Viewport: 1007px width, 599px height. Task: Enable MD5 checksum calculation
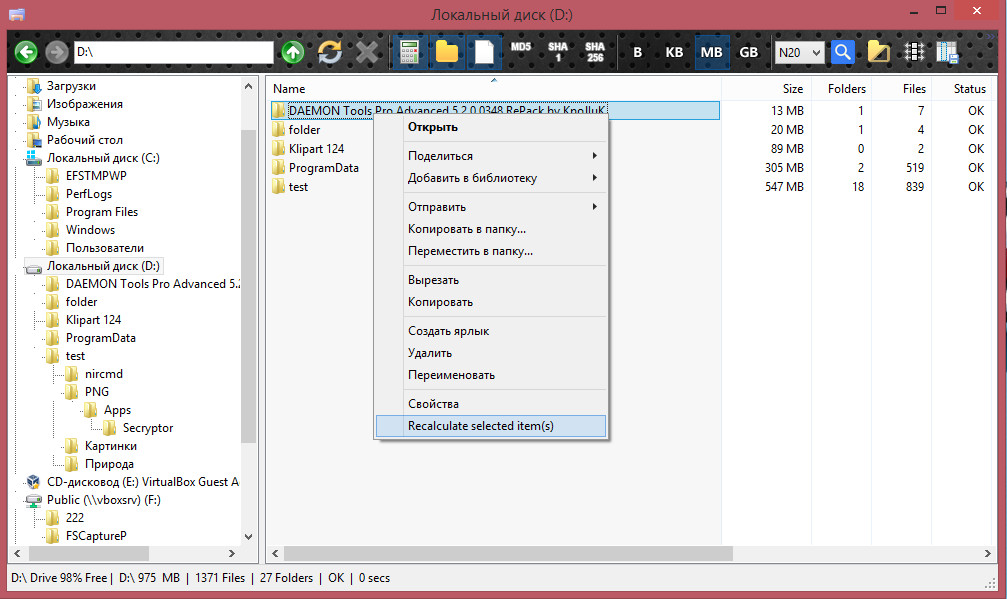(521, 47)
